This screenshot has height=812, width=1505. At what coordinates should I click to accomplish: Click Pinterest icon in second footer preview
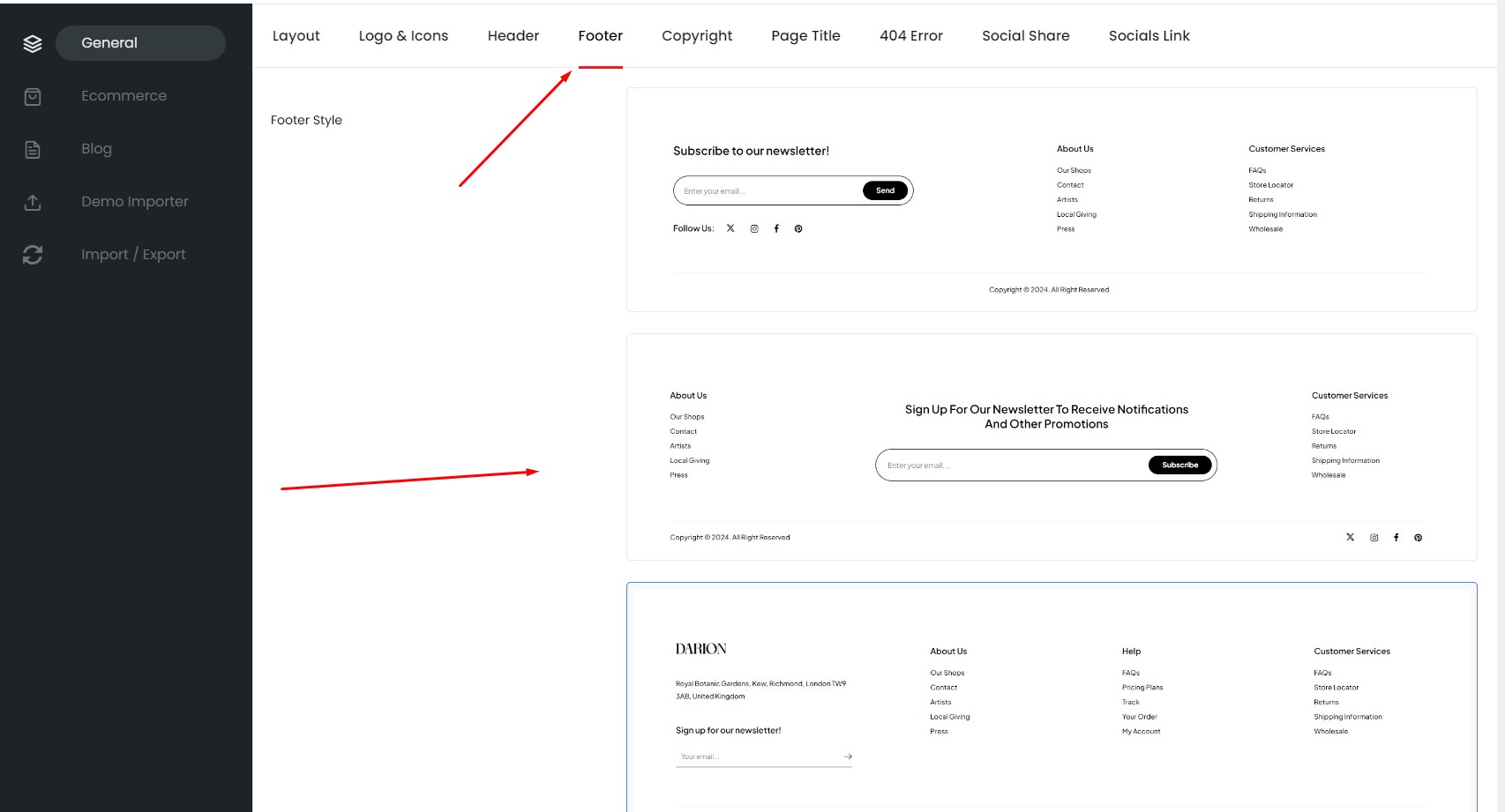(1418, 538)
